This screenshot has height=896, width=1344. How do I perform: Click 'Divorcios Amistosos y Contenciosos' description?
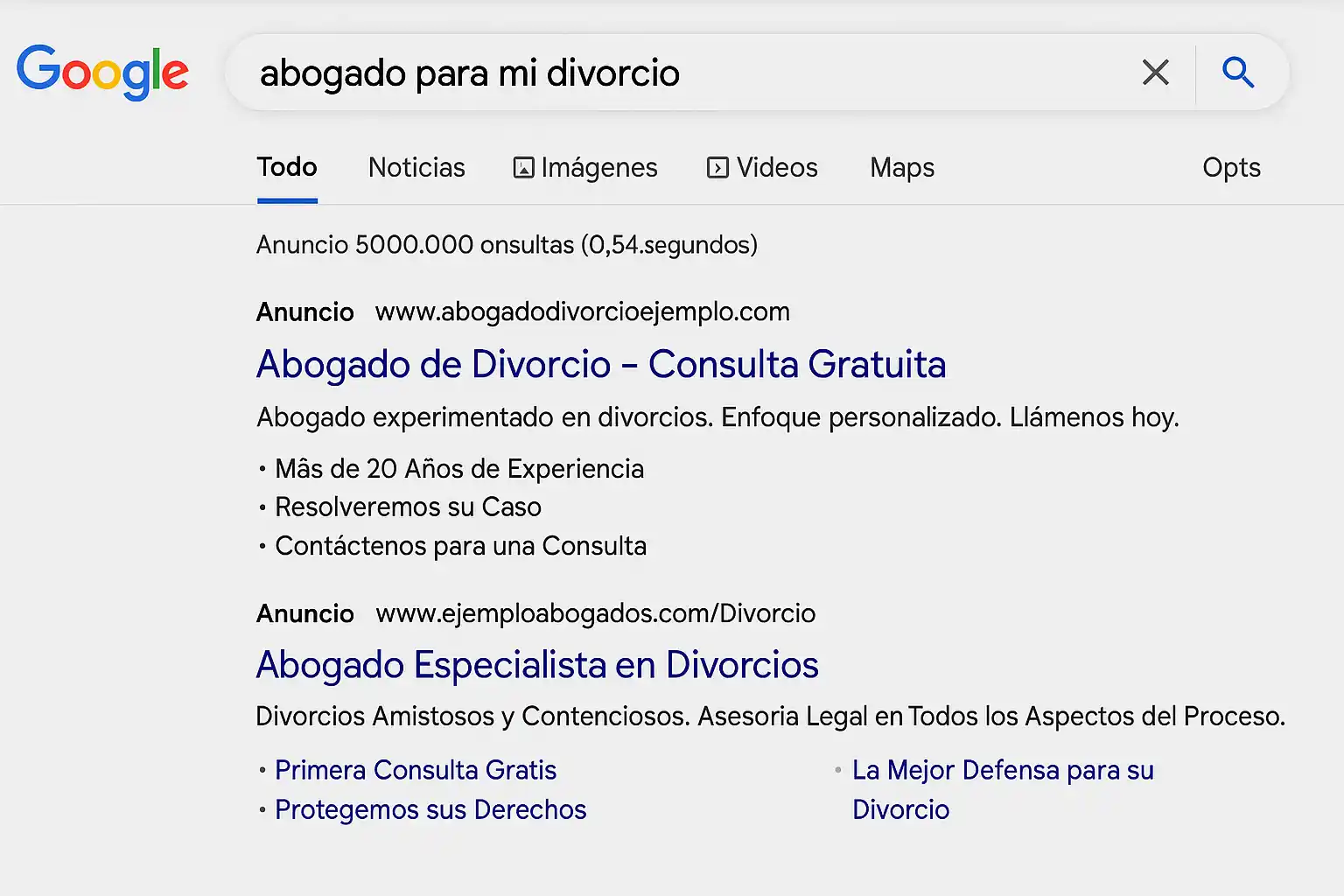pyautogui.click(x=770, y=717)
